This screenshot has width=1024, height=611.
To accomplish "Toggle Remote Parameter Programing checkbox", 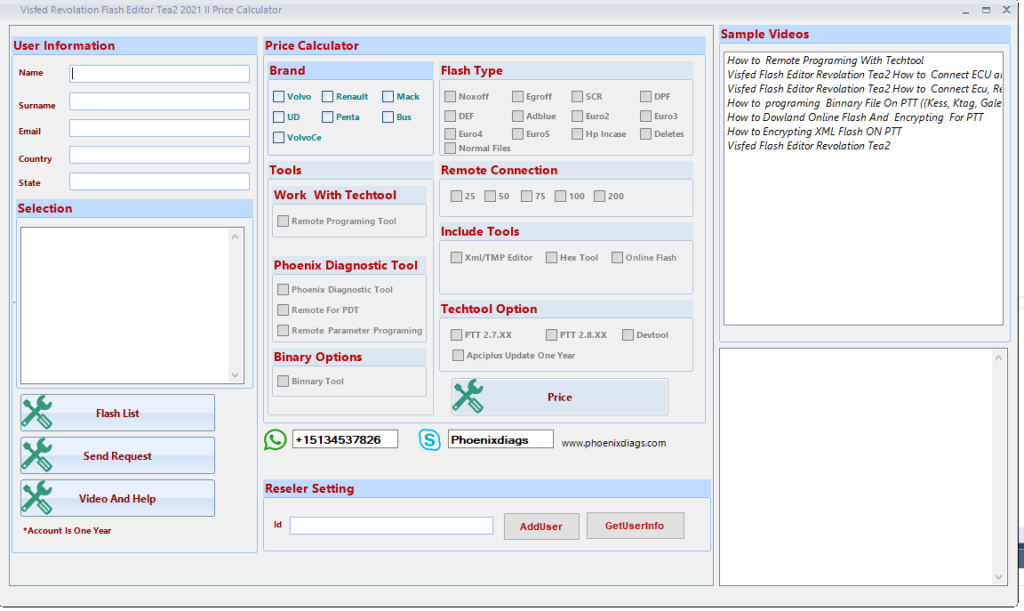I will (x=283, y=330).
